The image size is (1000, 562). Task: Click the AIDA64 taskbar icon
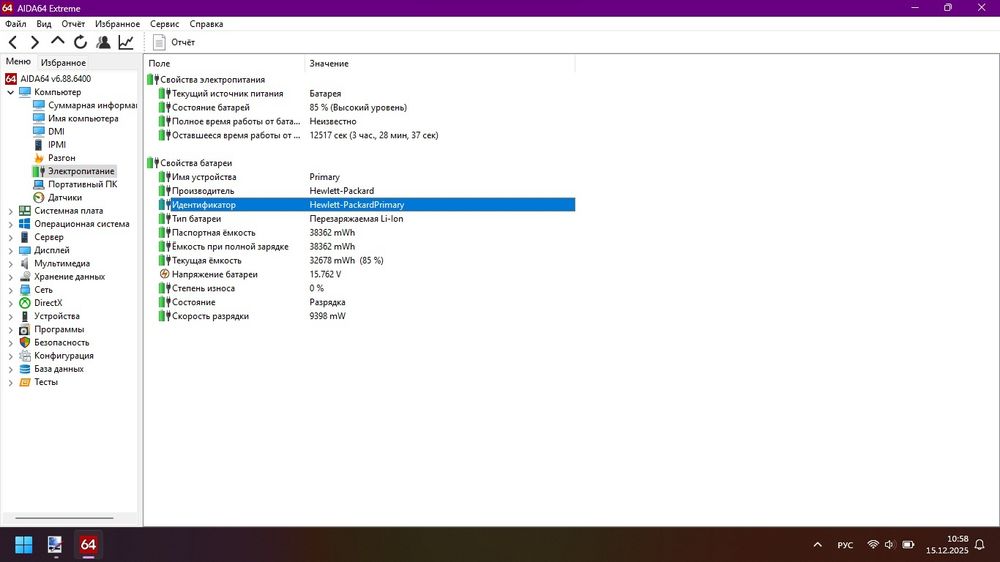88,545
